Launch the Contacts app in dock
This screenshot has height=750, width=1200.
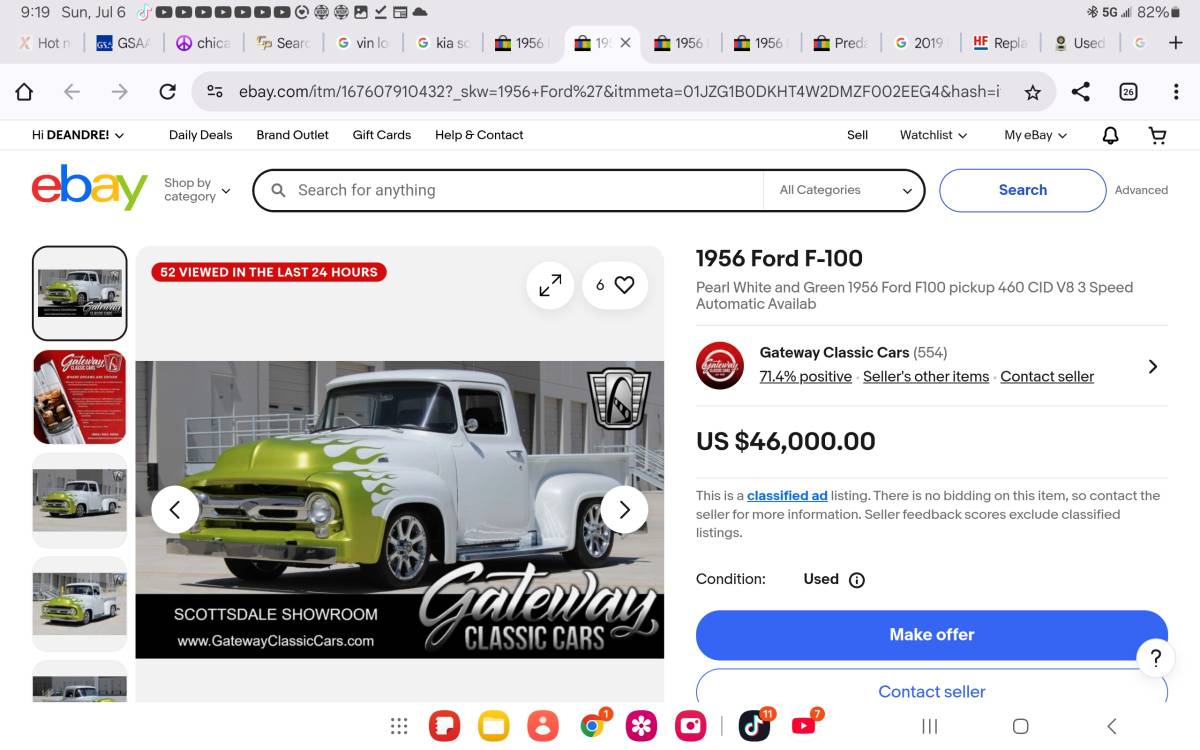pos(543,726)
